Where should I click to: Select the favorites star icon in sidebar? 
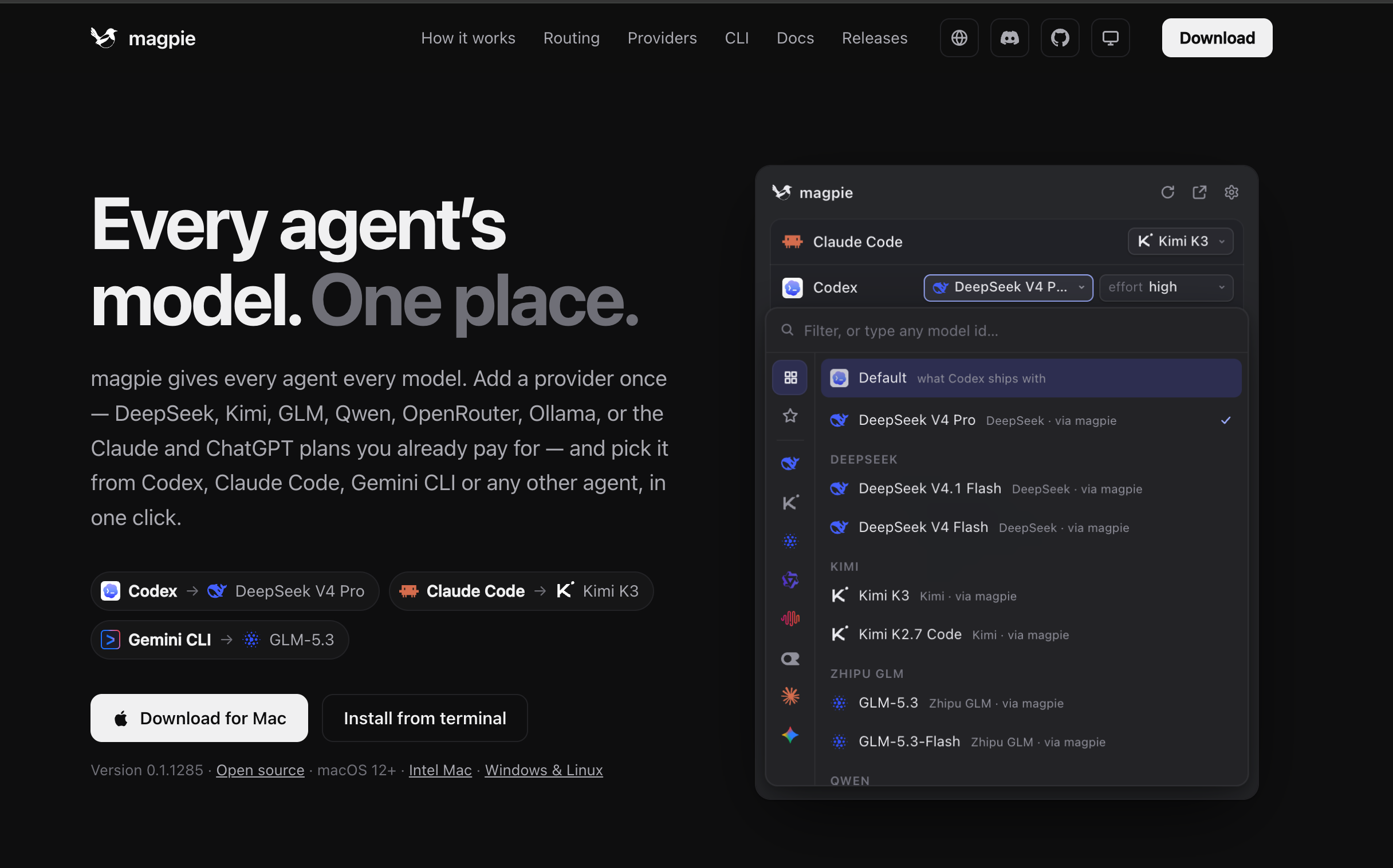pos(790,416)
